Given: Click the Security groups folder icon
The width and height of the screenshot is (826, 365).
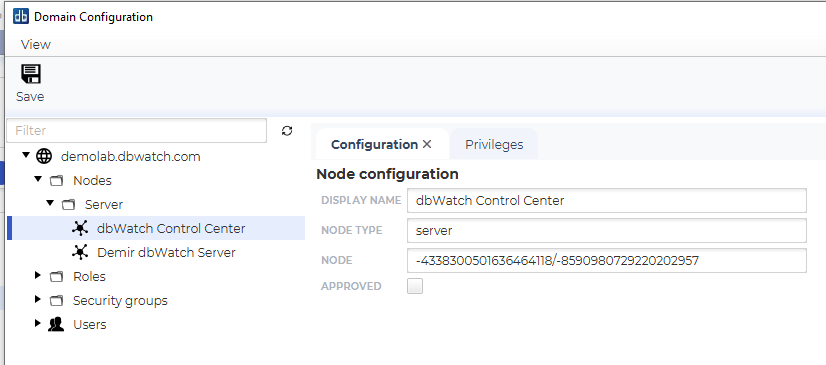Looking at the screenshot, I should pos(56,301).
